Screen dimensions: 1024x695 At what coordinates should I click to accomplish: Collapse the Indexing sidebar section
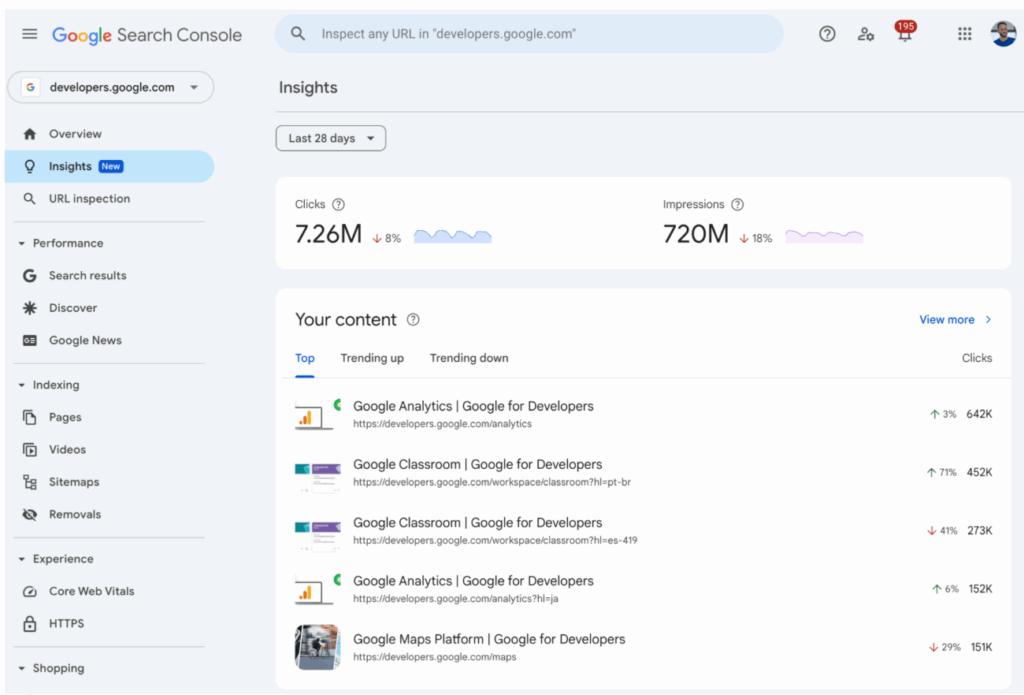click(23, 386)
